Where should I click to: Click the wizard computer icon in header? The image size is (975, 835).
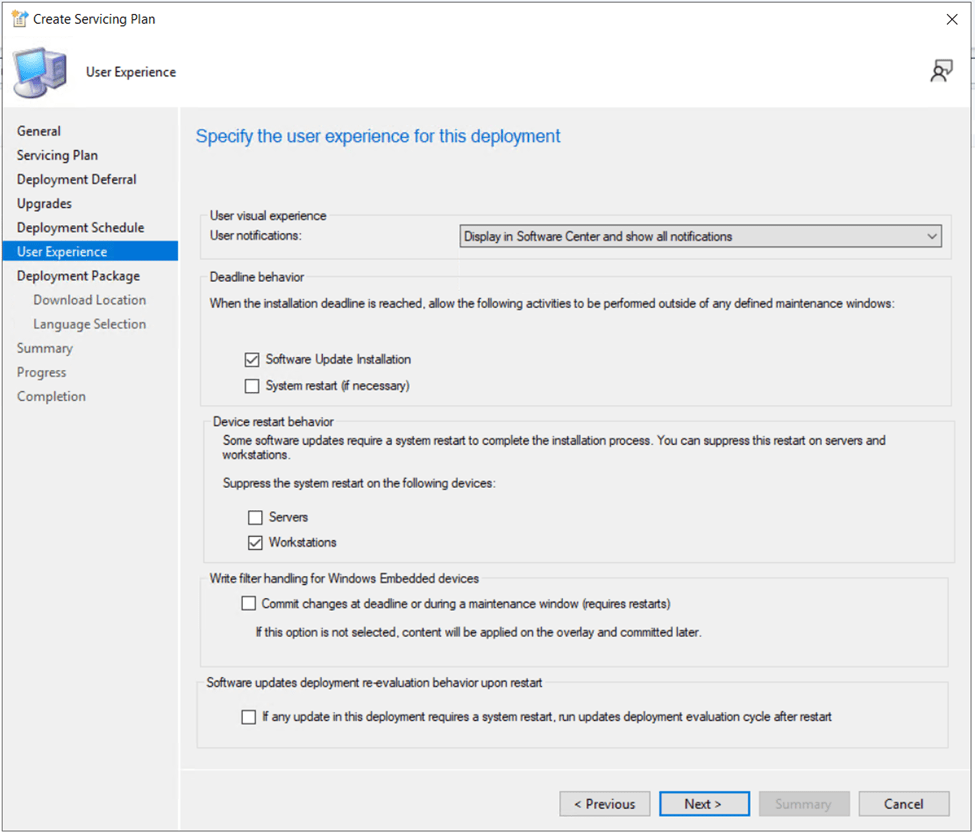pos(41,72)
